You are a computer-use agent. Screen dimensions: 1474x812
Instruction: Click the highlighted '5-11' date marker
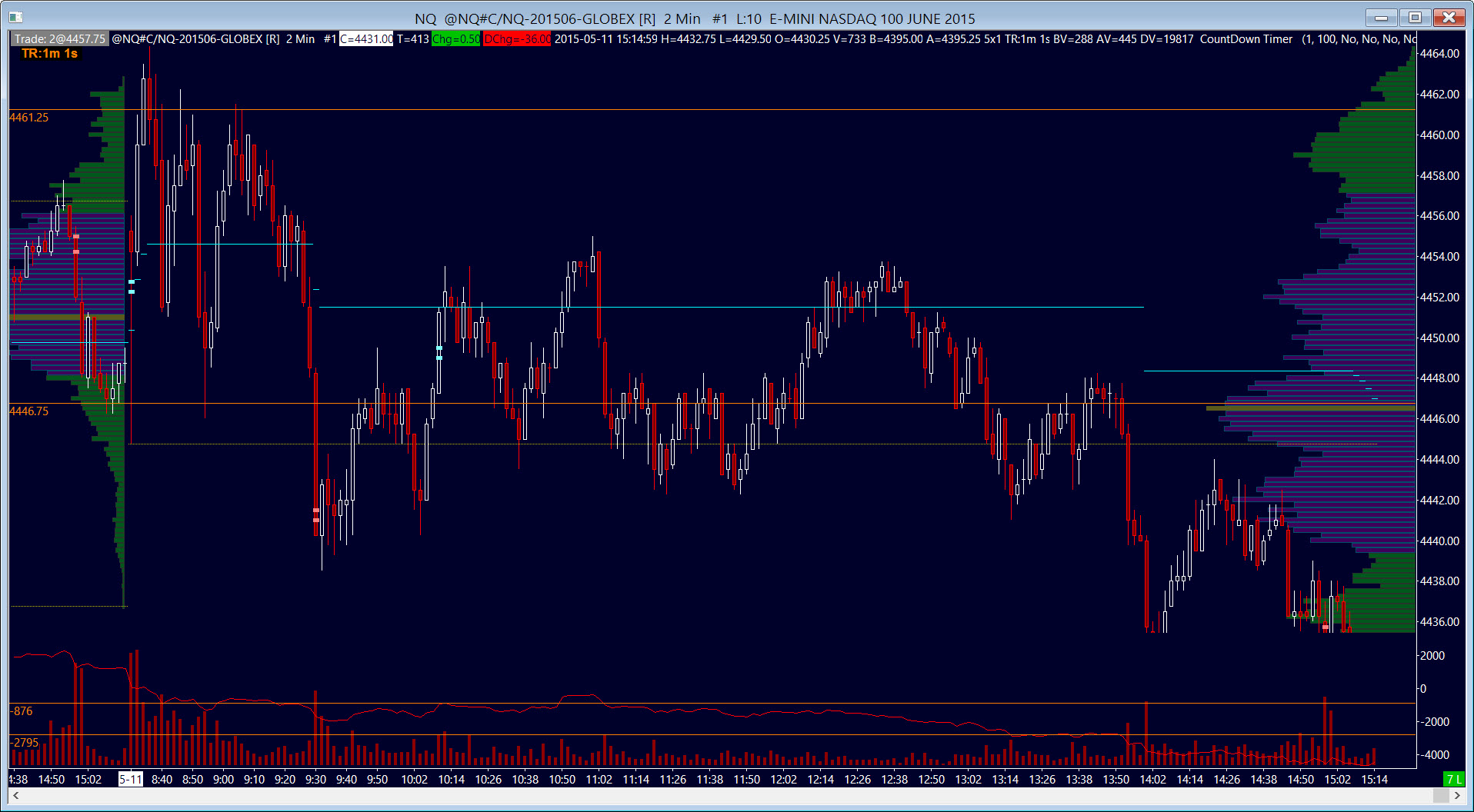tap(131, 779)
